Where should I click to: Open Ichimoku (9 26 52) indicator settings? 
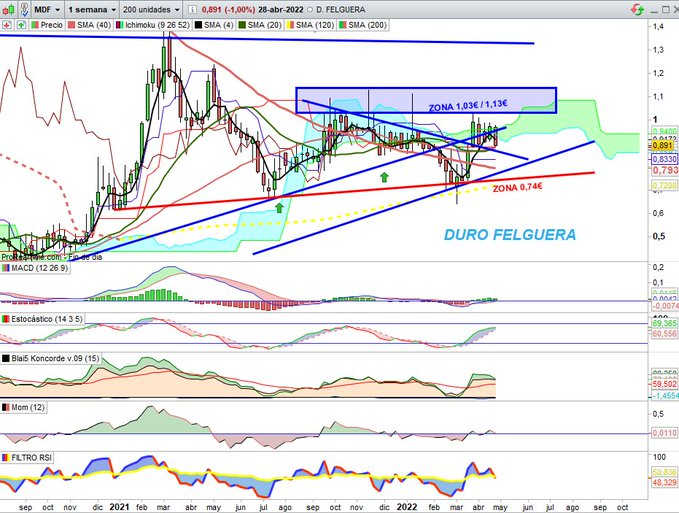click(157, 25)
